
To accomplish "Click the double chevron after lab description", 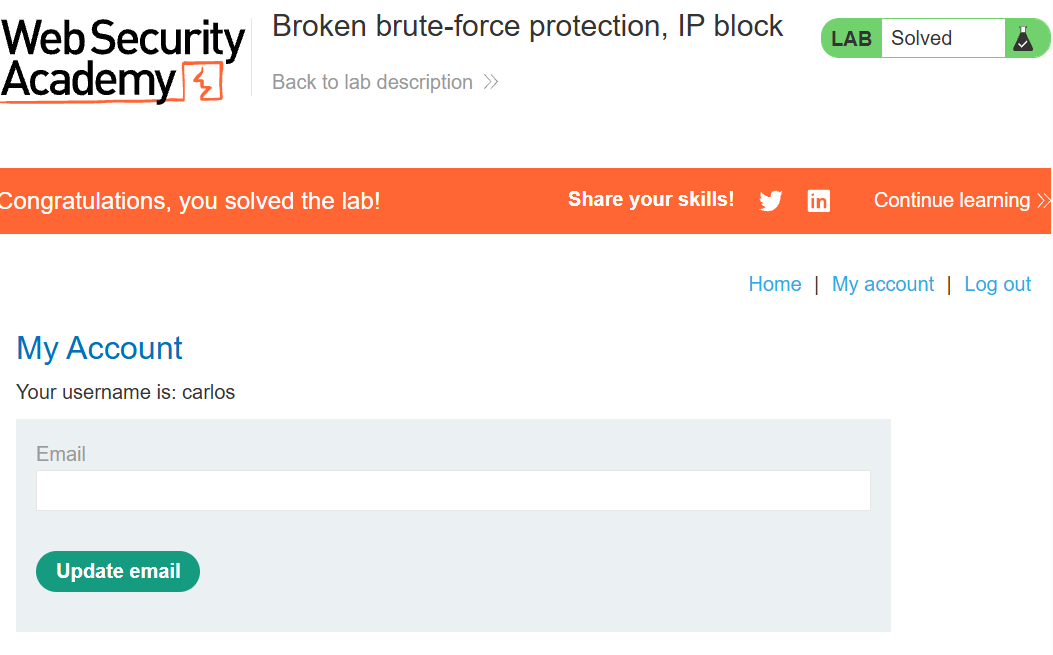I will tap(491, 82).
